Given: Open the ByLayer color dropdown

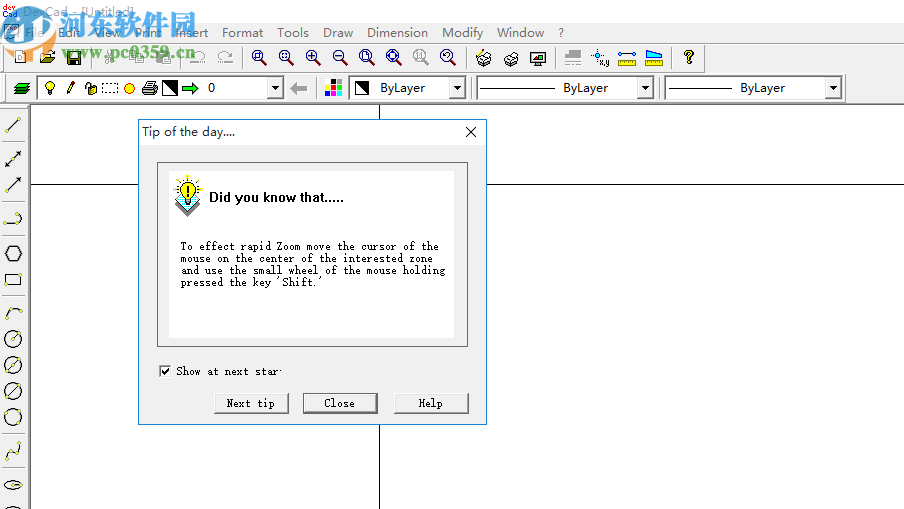Looking at the screenshot, I should pyautogui.click(x=457, y=88).
